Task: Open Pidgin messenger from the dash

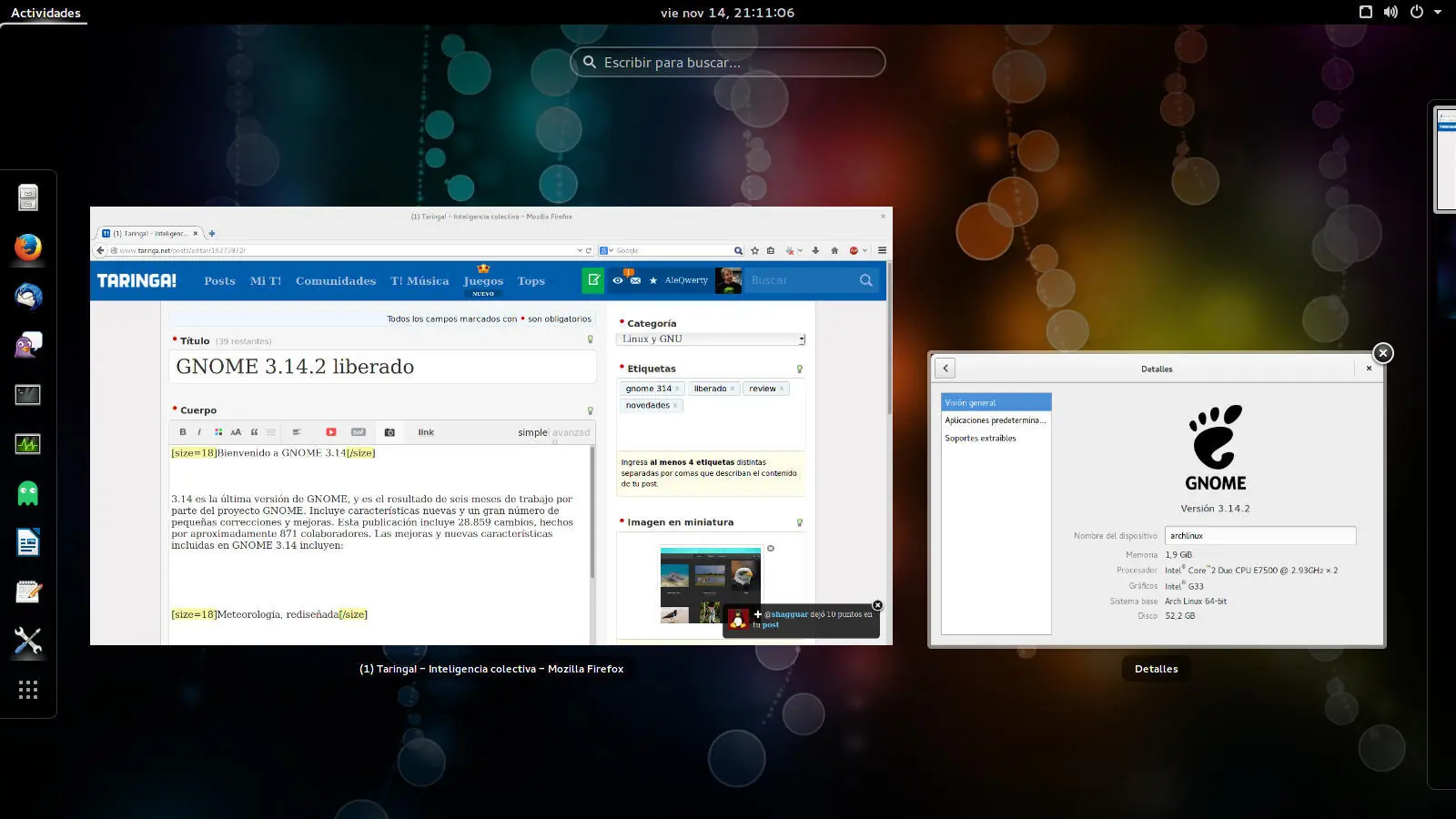Action: (28, 345)
